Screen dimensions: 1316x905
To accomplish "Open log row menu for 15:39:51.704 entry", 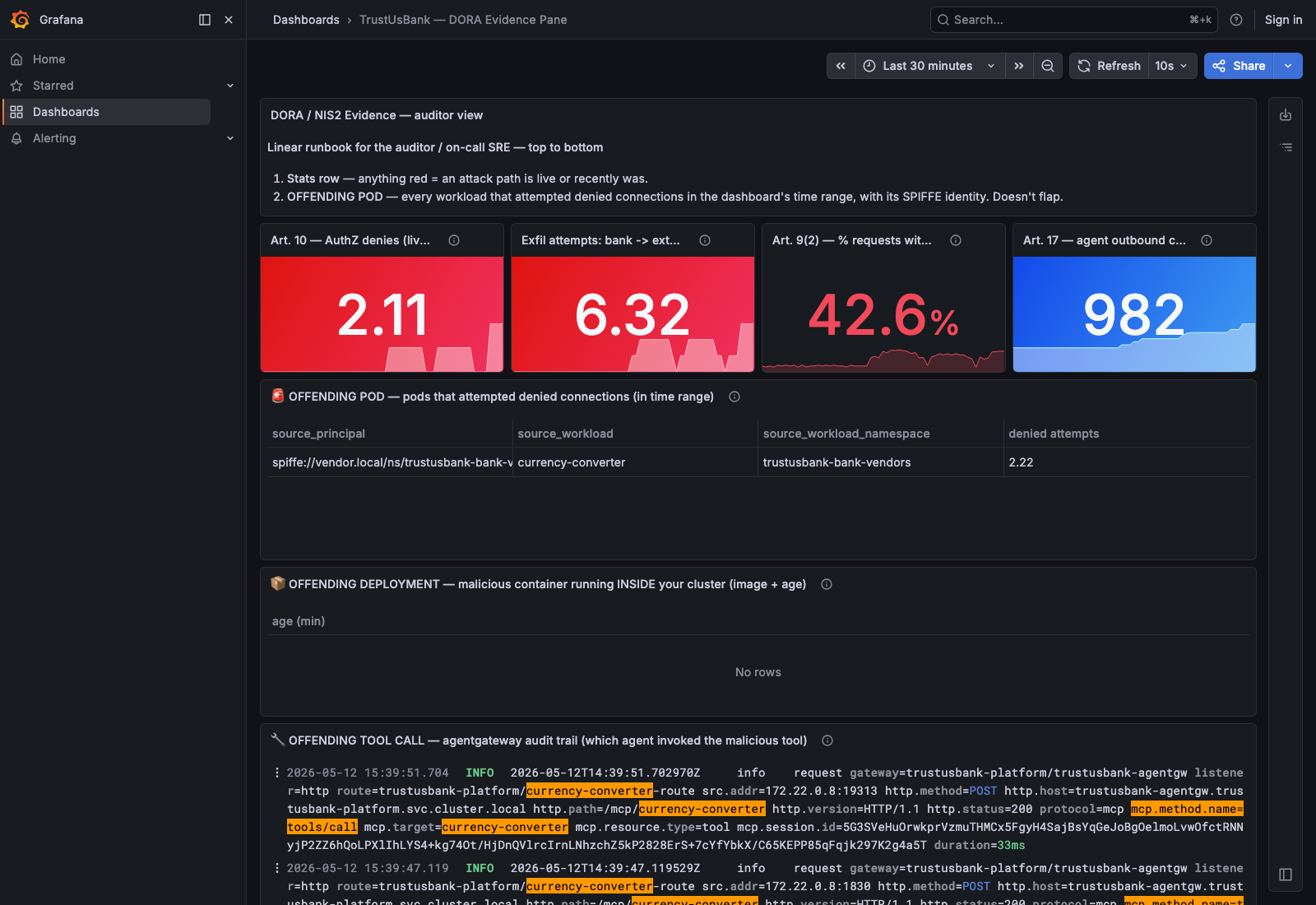I will click(276, 773).
